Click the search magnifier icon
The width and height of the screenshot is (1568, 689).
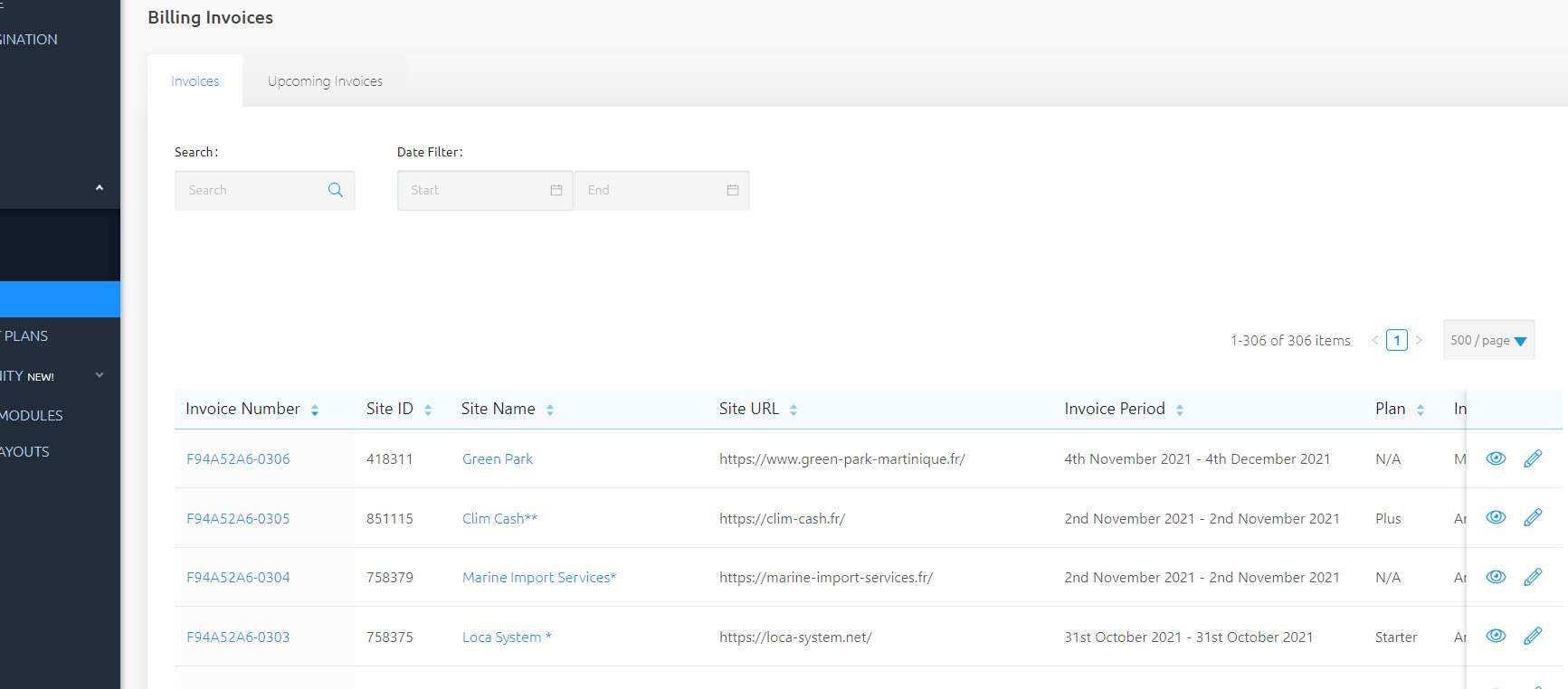pos(335,190)
